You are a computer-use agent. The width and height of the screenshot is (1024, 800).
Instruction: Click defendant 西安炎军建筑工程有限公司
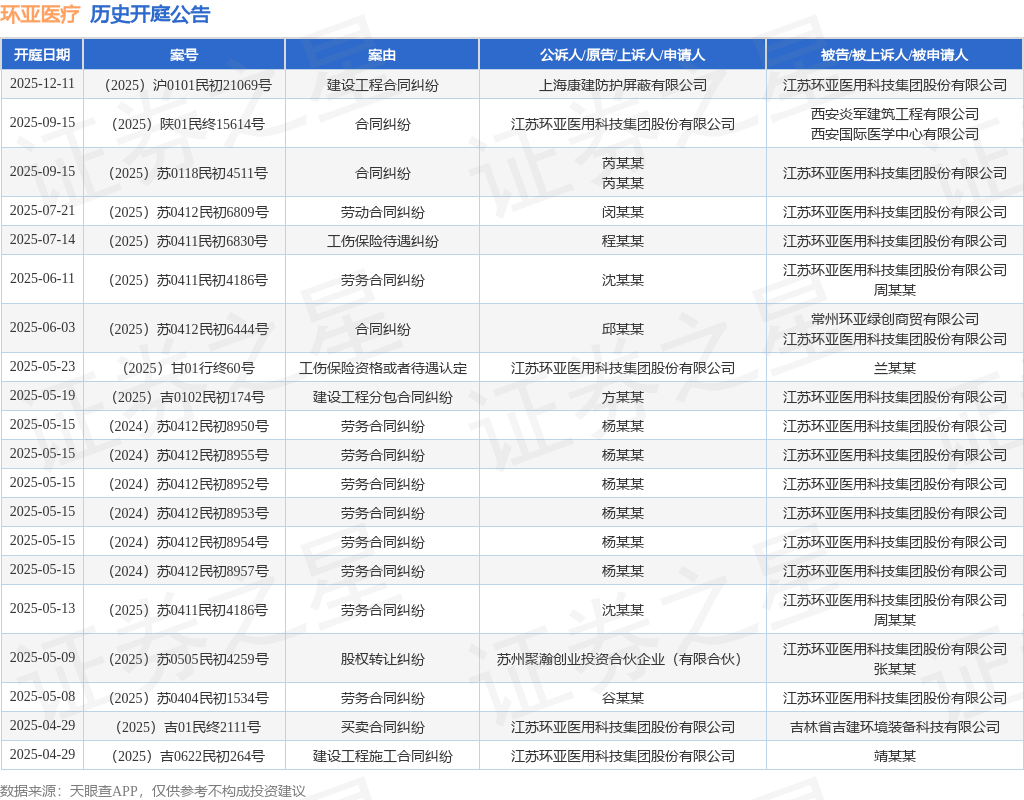pyautogui.click(x=895, y=114)
